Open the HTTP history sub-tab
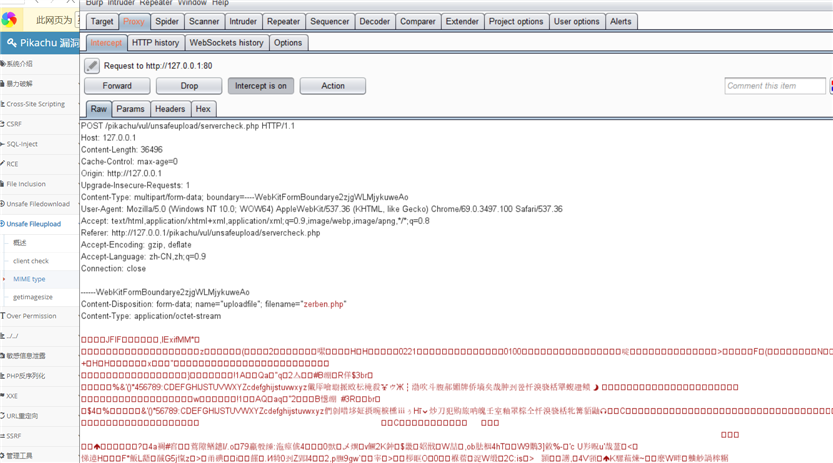833x463 pixels. (156, 42)
